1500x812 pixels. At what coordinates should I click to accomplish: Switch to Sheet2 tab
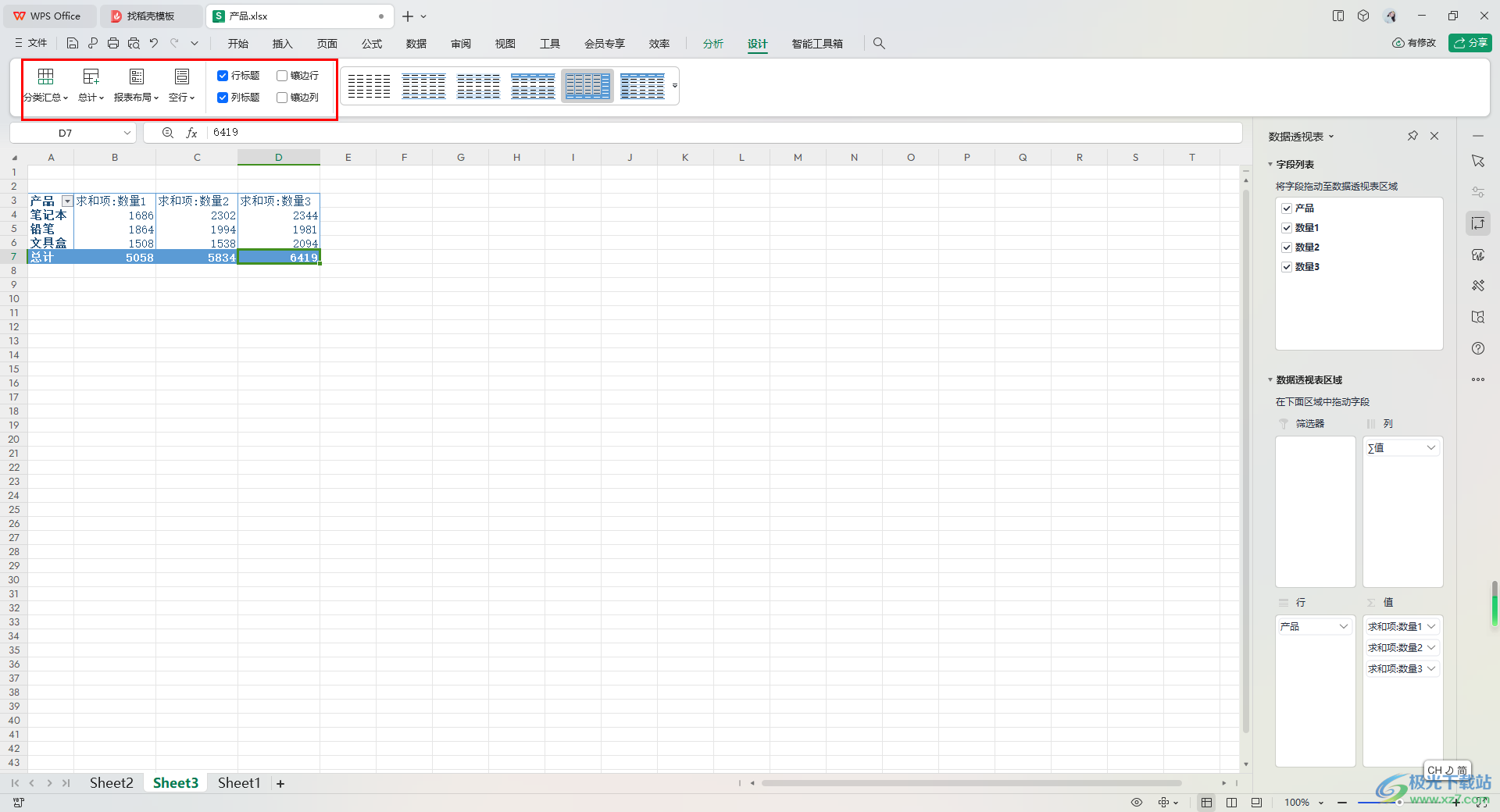tap(111, 783)
